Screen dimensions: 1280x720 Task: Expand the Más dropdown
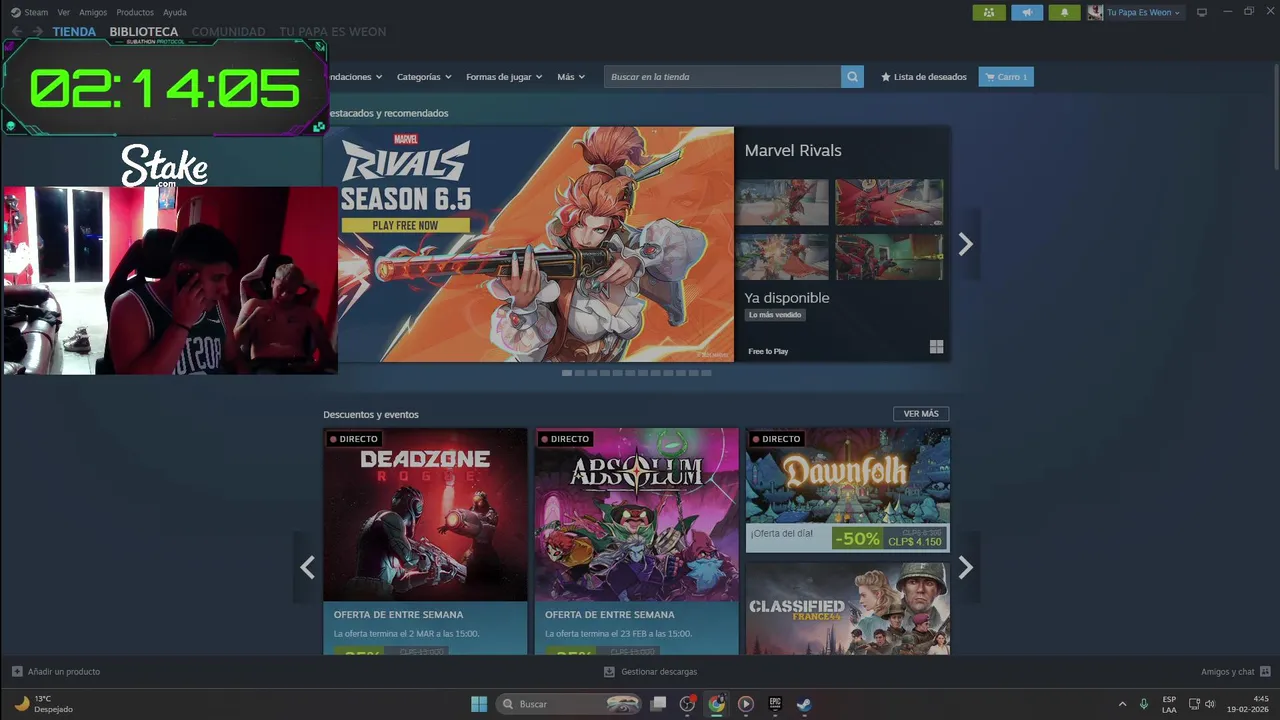click(571, 77)
